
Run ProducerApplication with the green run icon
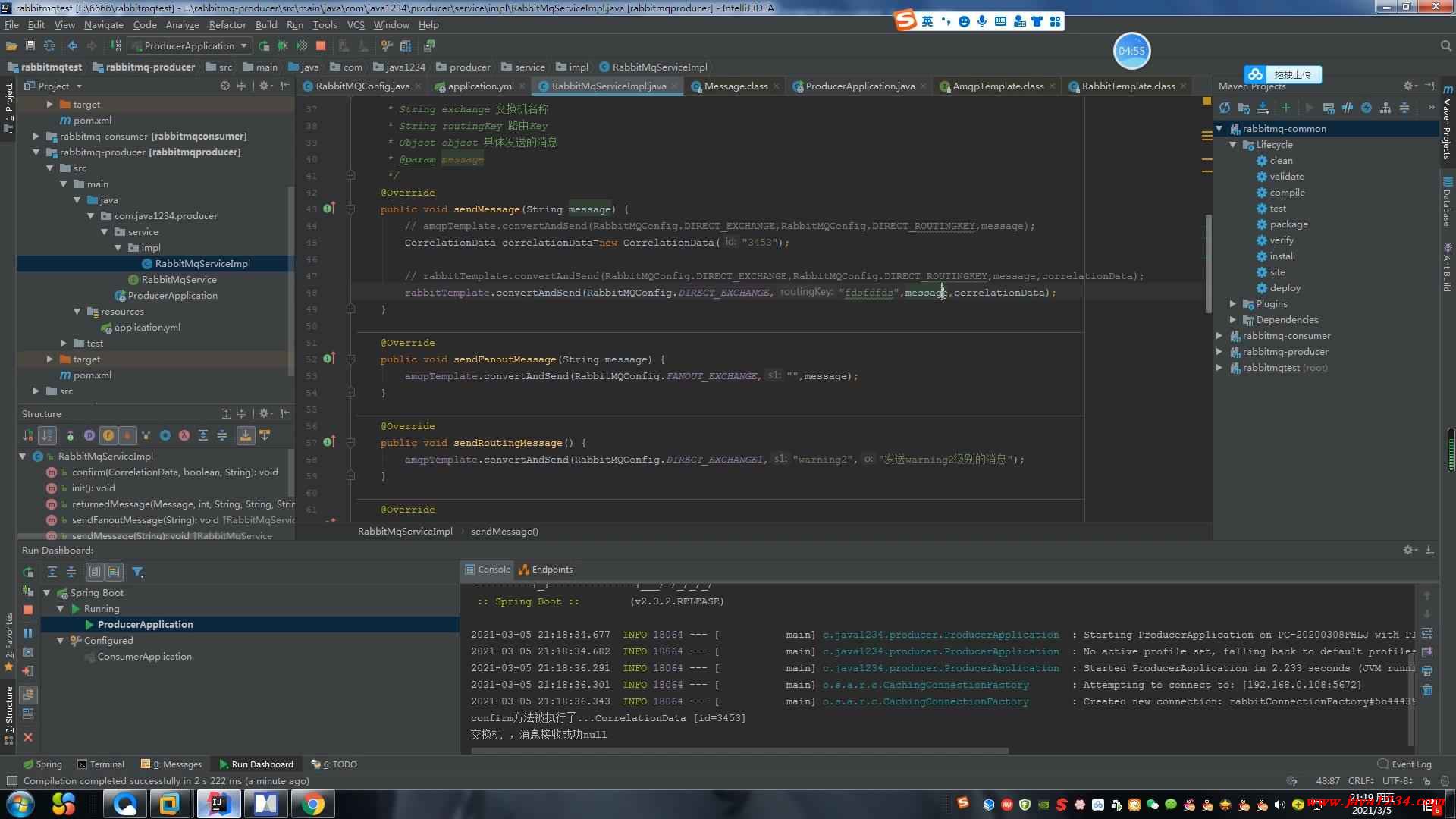point(264,45)
